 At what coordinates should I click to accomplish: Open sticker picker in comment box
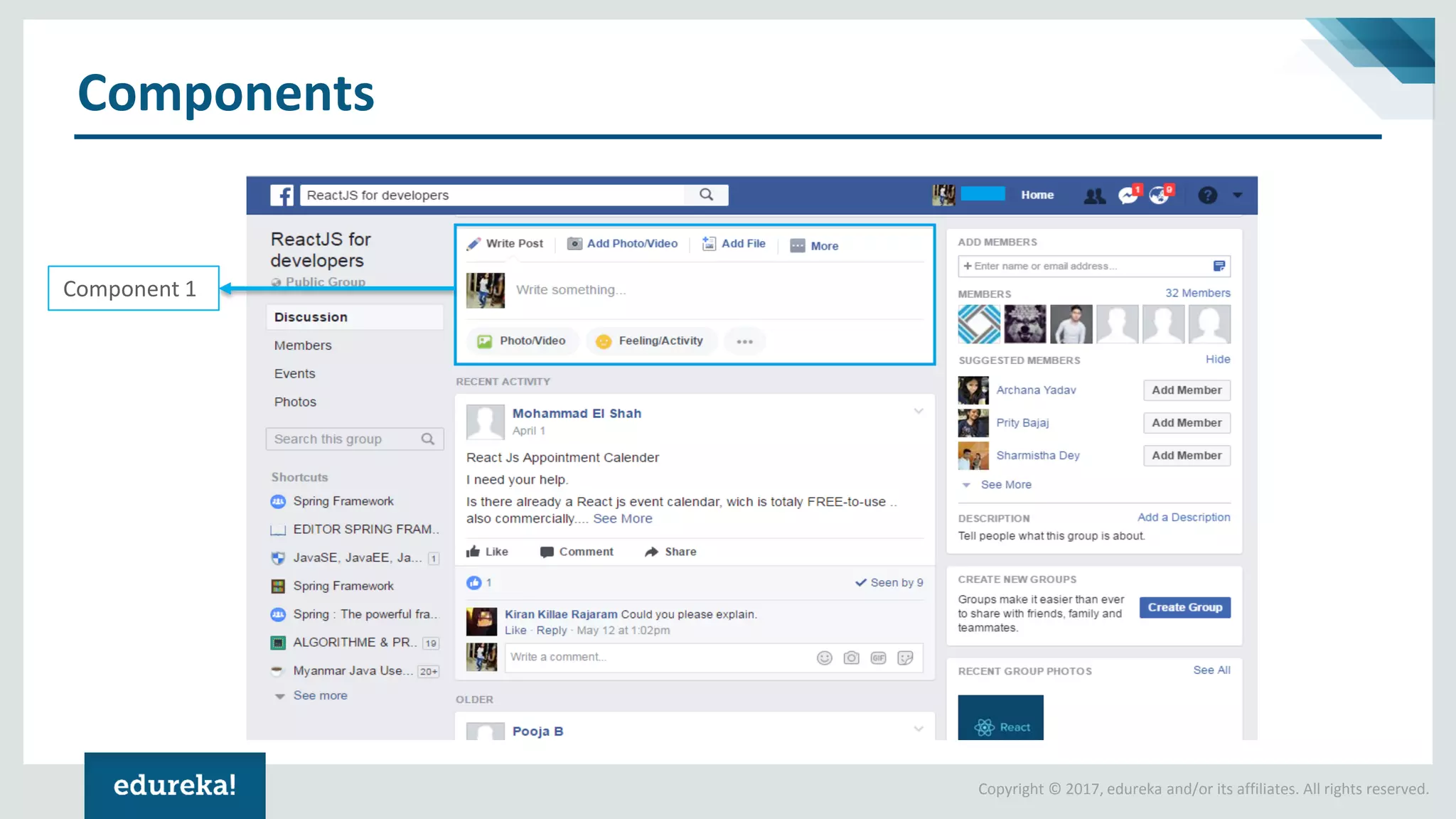click(906, 658)
